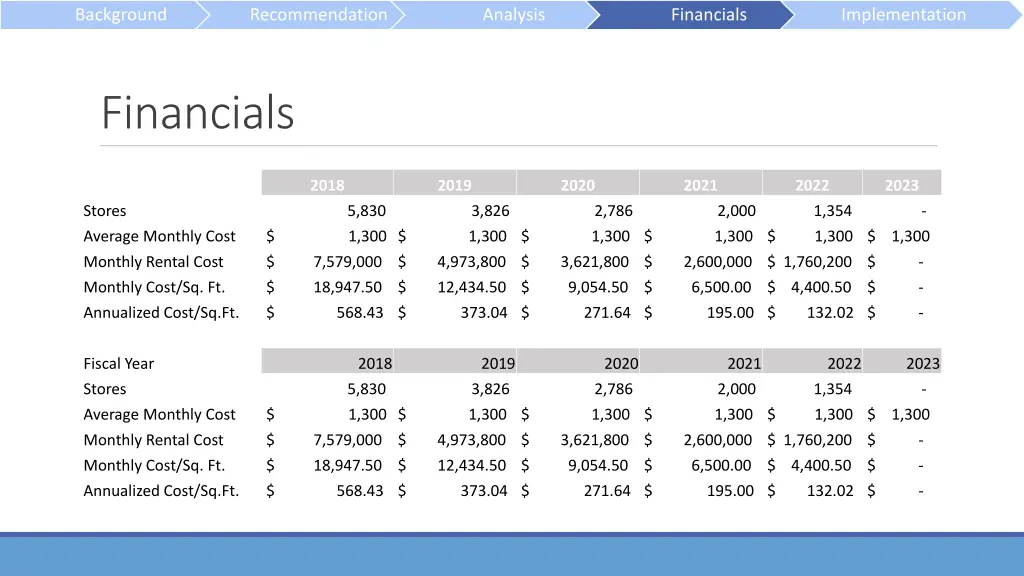Click 9,054.50 in the Fiscal Year table
Image resolution: width=1024 pixels, height=576 pixels.
point(598,466)
